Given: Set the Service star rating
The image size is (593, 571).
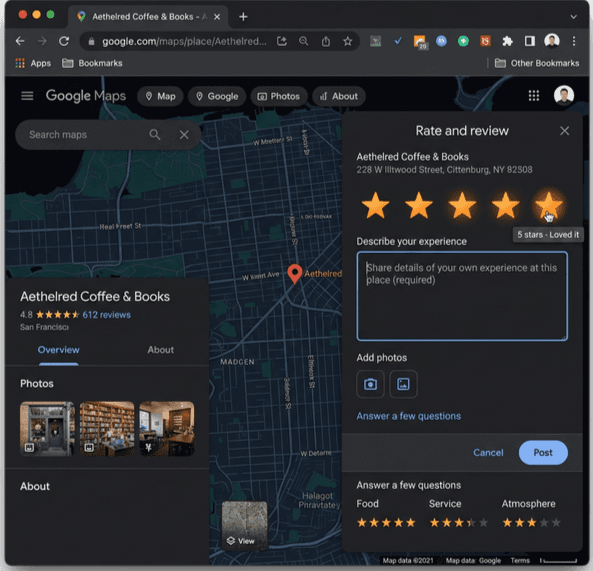Looking at the screenshot, I should click(459, 523).
